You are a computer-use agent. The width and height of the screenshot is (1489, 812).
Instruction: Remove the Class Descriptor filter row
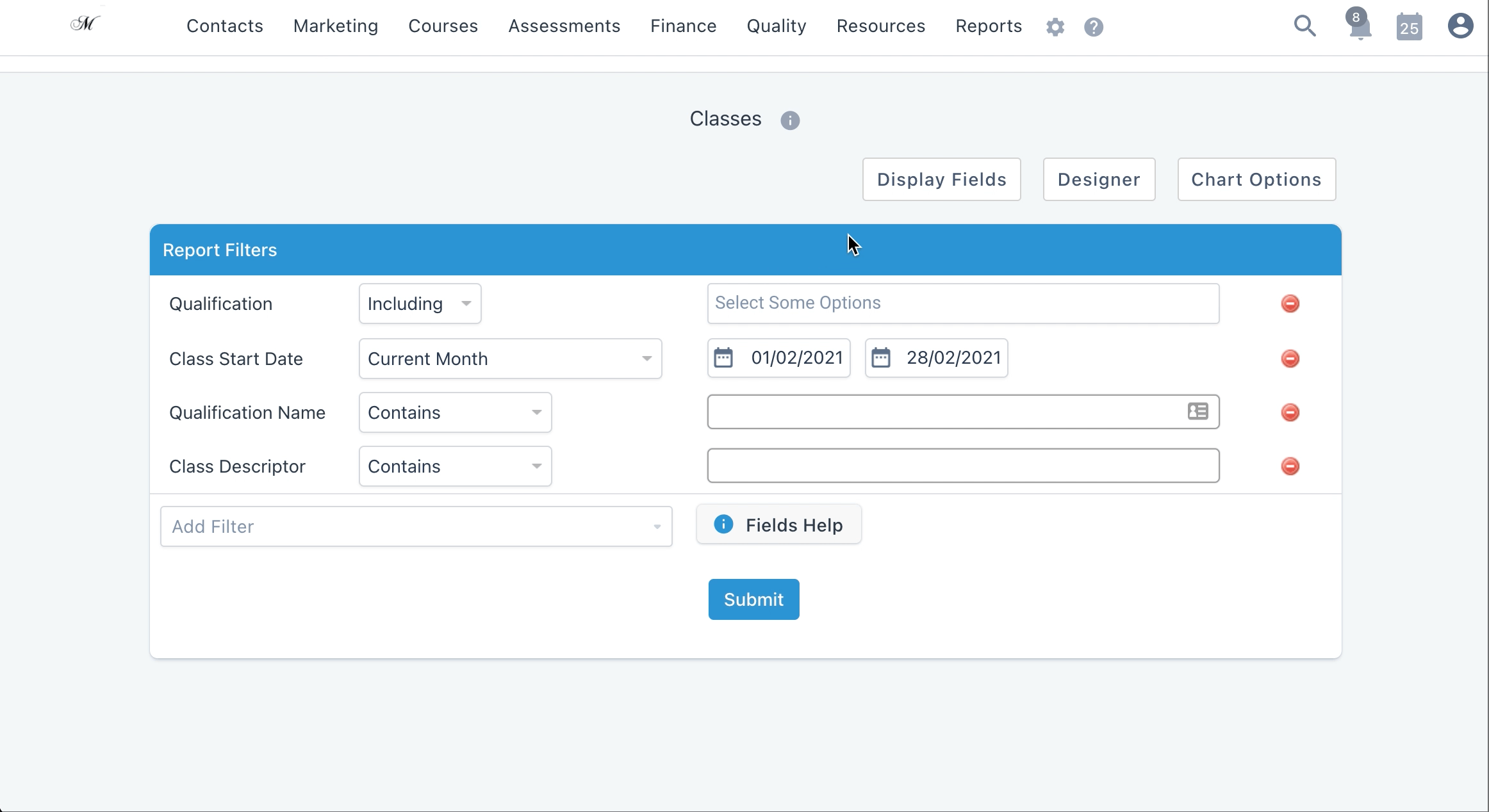1290,466
